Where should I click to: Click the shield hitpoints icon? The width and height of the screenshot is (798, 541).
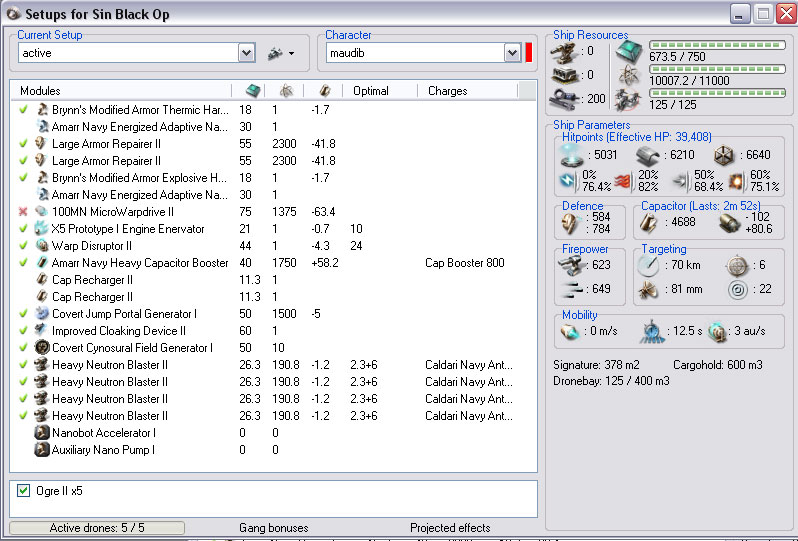[x=570, y=156]
